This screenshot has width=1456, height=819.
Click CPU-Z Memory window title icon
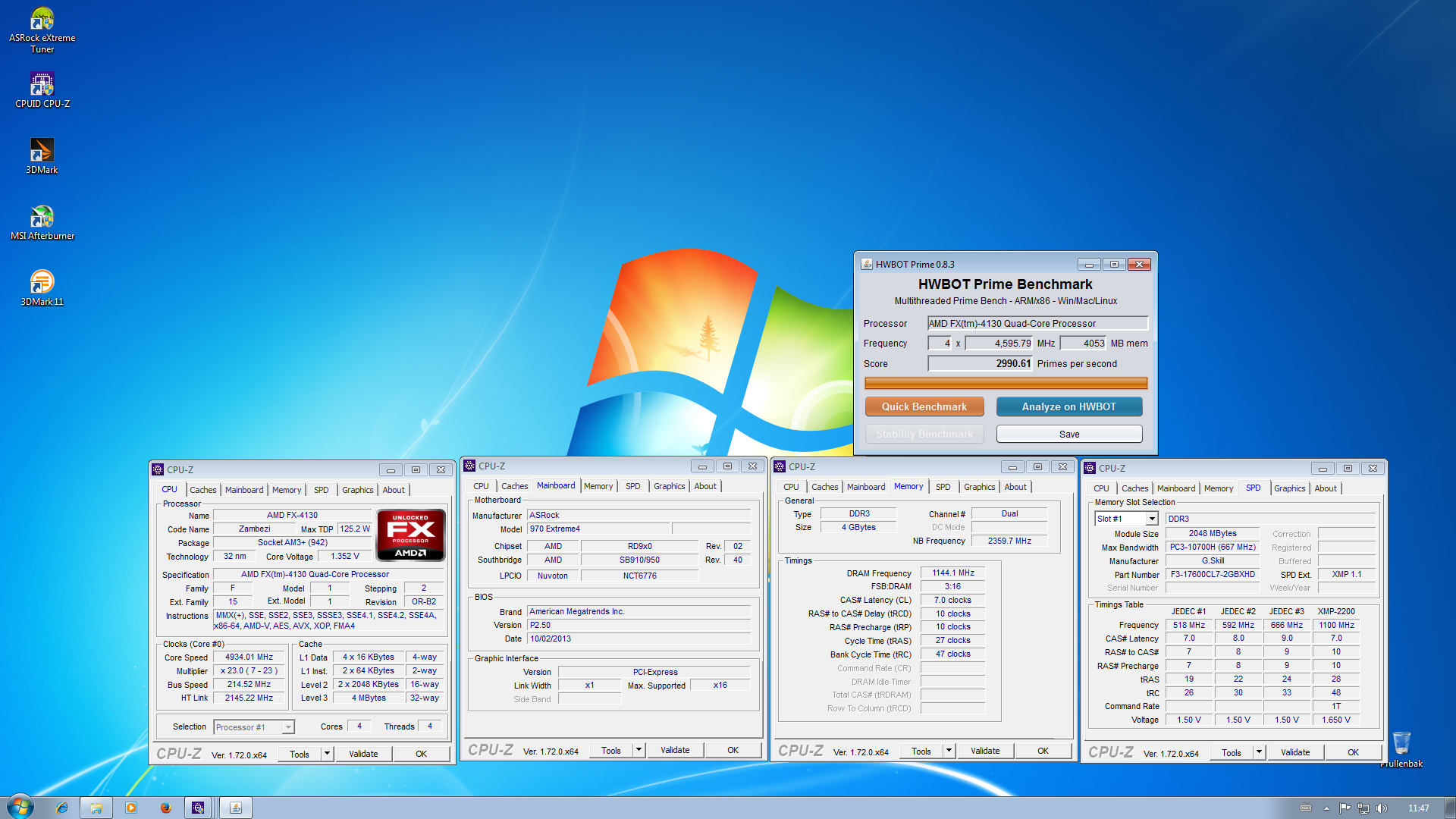[780, 466]
